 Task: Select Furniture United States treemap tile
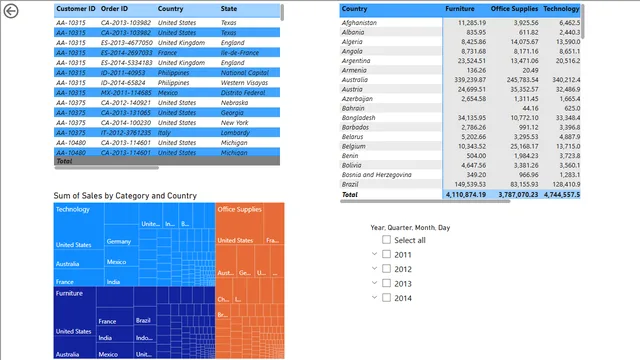pyautogui.click(x=75, y=311)
